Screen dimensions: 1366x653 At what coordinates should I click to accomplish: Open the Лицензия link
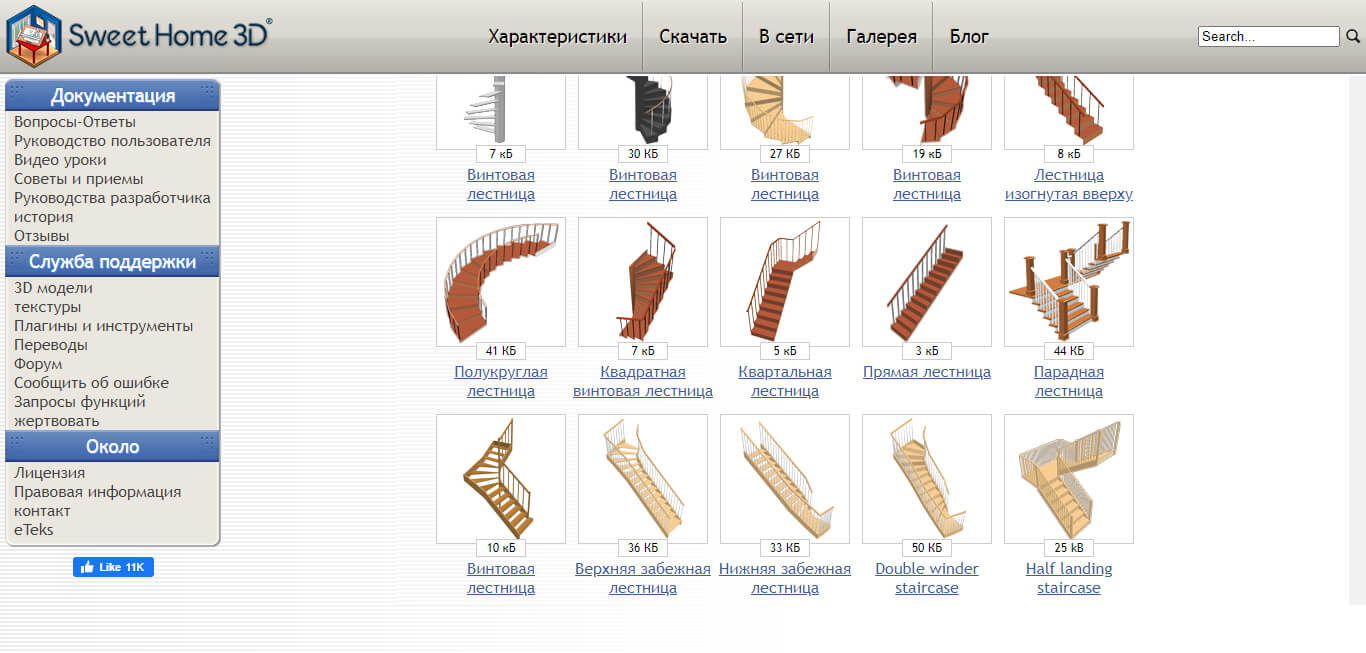point(49,473)
